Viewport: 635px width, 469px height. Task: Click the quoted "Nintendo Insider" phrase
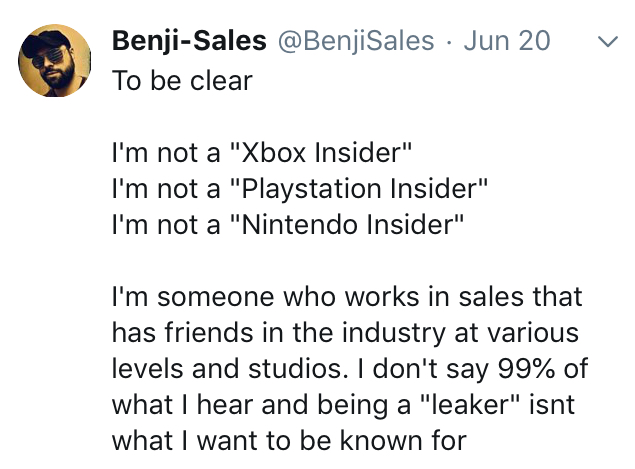click(x=346, y=224)
